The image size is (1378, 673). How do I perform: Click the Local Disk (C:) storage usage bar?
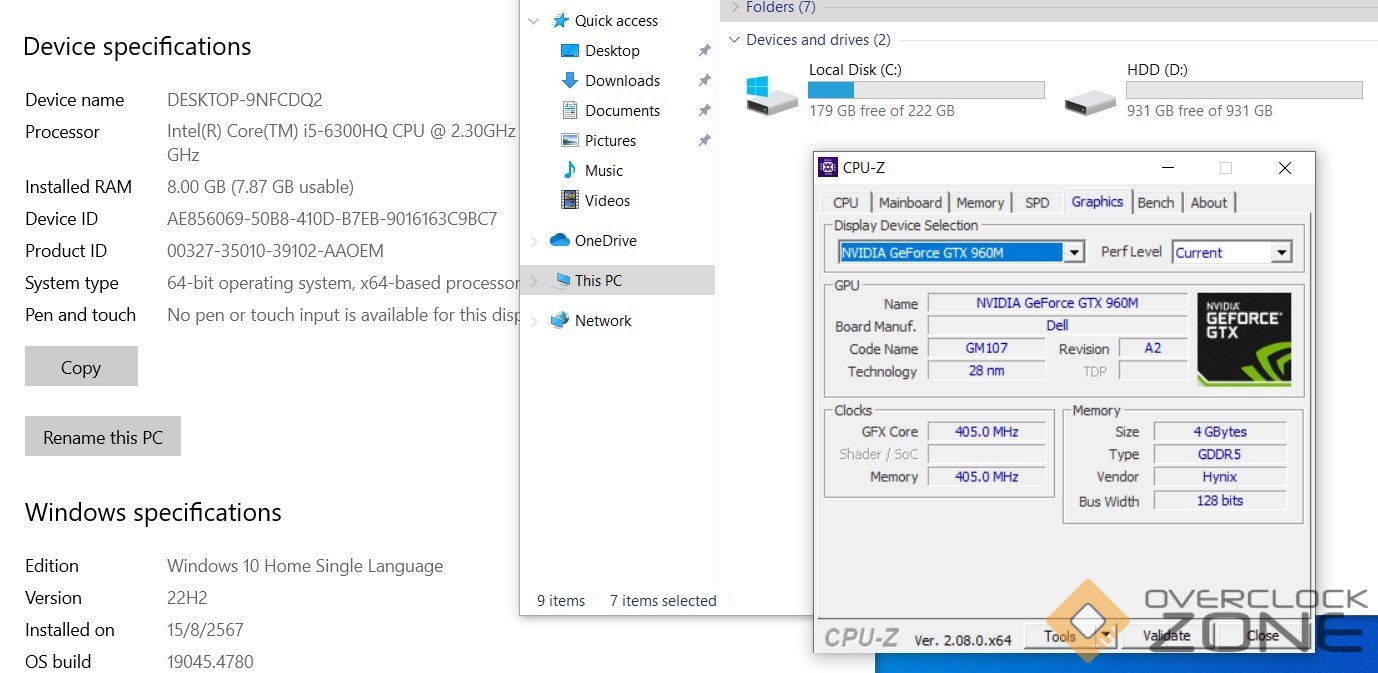click(x=926, y=90)
